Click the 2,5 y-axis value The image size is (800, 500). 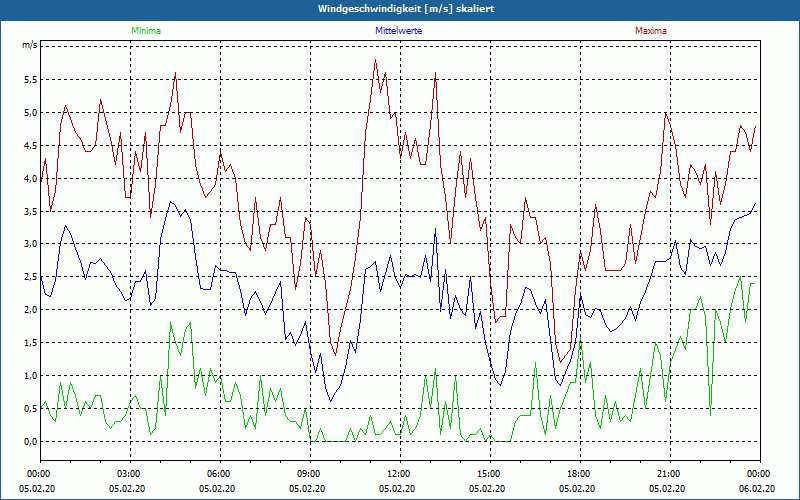point(30,277)
